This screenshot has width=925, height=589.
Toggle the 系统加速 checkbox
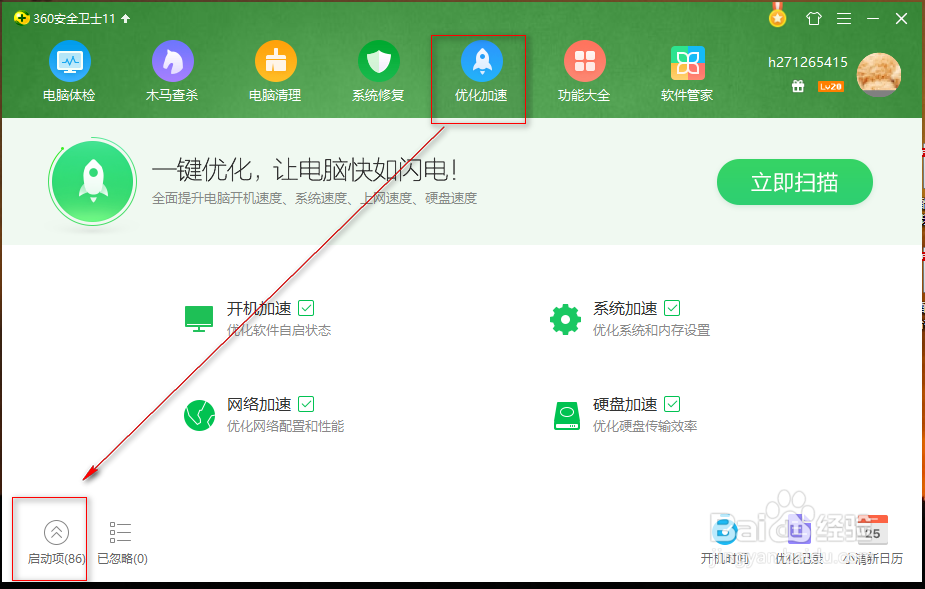tap(671, 307)
